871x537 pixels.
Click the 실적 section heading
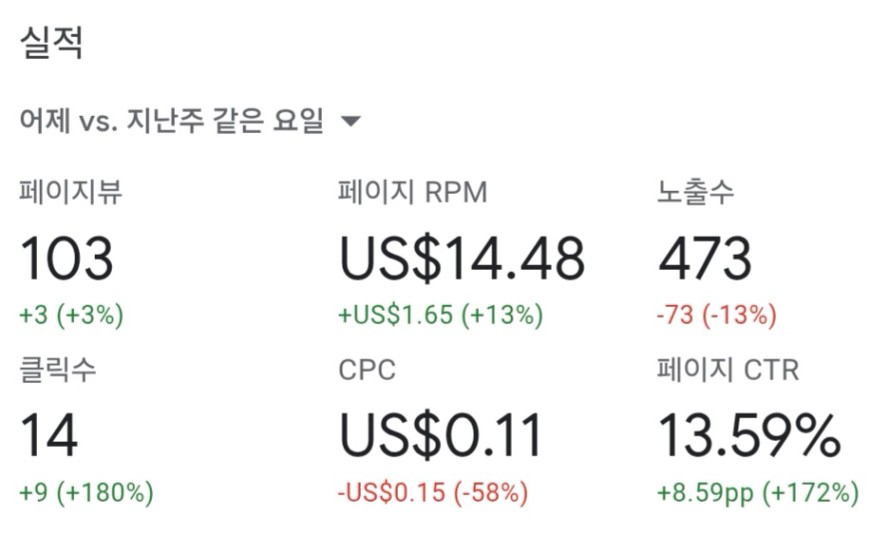tap(52, 42)
